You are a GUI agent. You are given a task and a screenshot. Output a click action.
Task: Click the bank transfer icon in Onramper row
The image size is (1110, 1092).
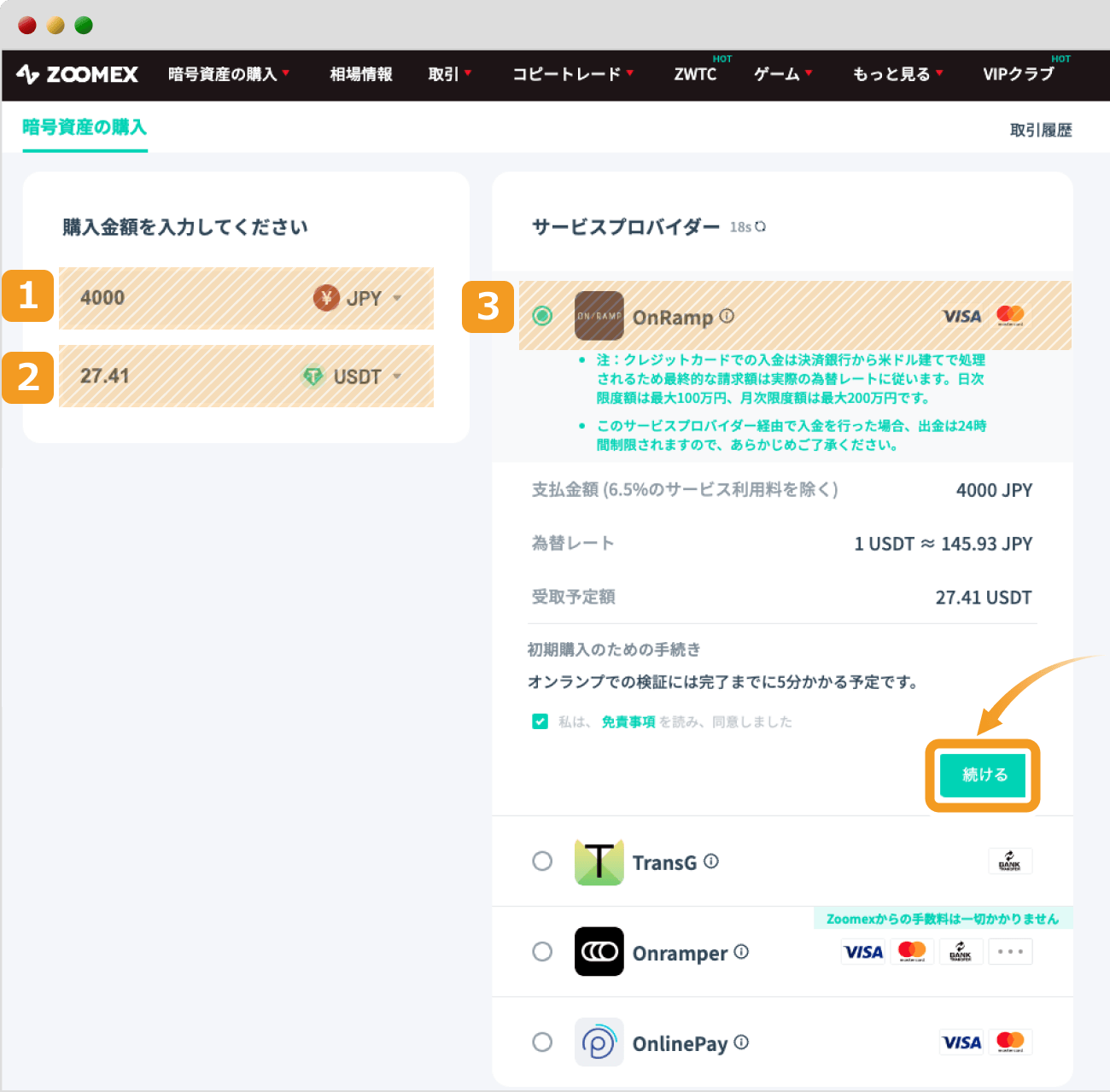coord(961,951)
